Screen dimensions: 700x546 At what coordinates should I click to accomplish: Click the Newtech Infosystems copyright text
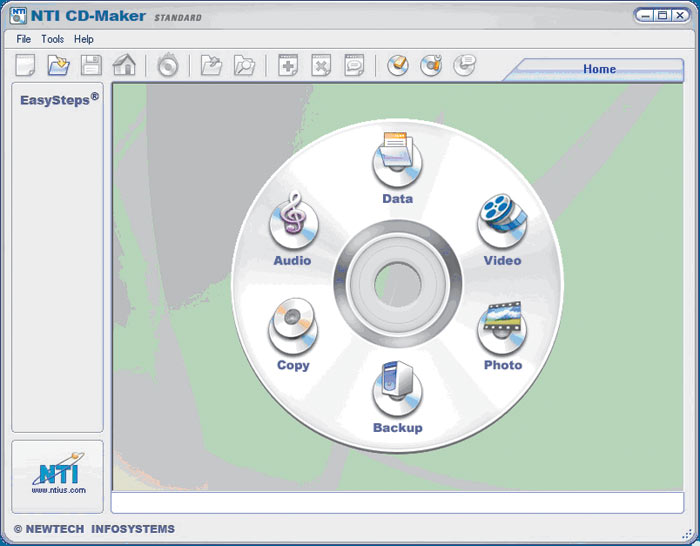coord(94,529)
